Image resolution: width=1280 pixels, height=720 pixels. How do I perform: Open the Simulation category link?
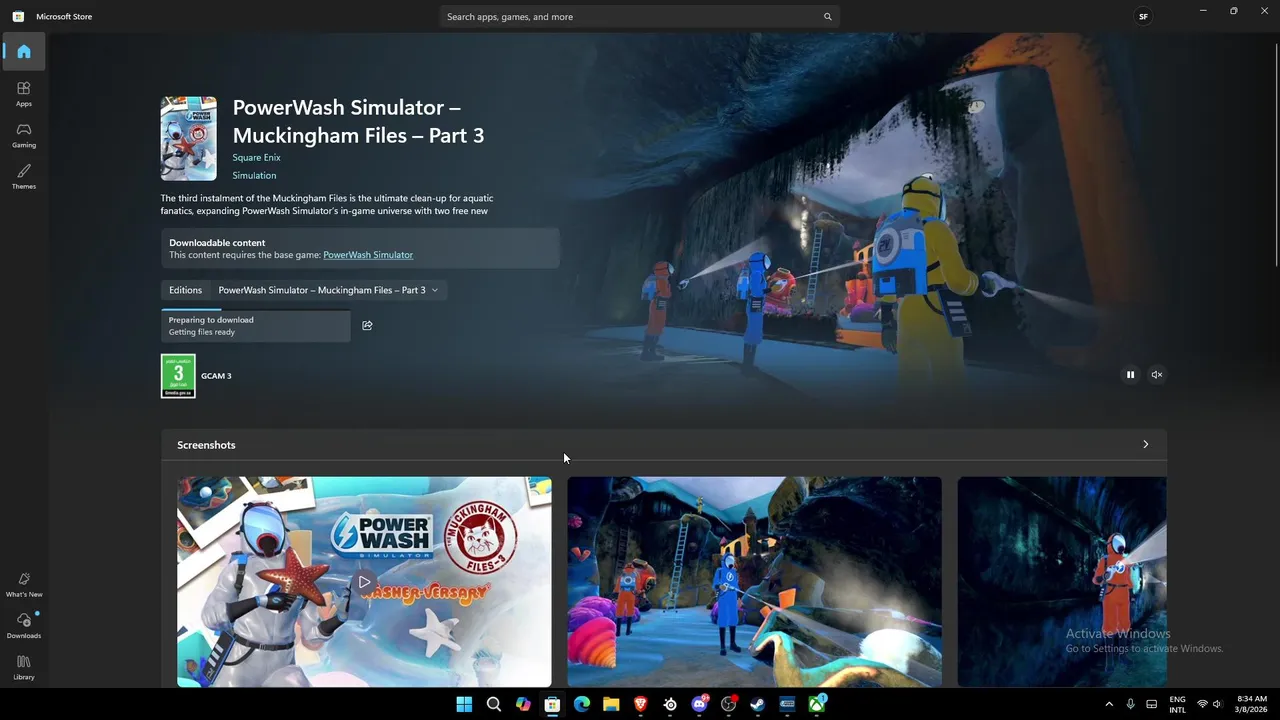point(254,175)
